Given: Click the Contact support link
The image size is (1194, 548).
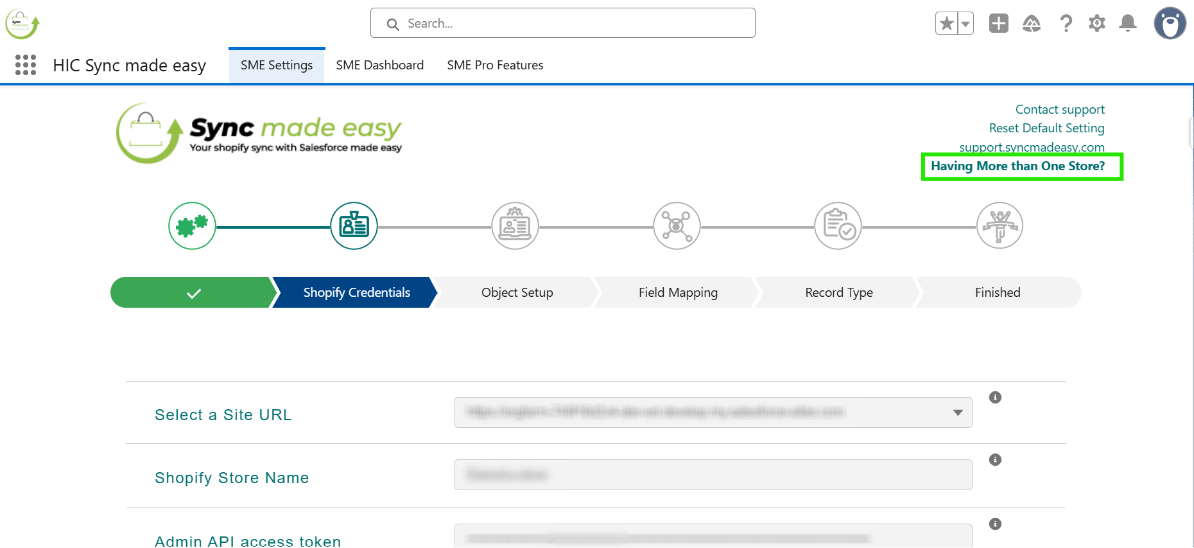Looking at the screenshot, I should [1060, 110].
